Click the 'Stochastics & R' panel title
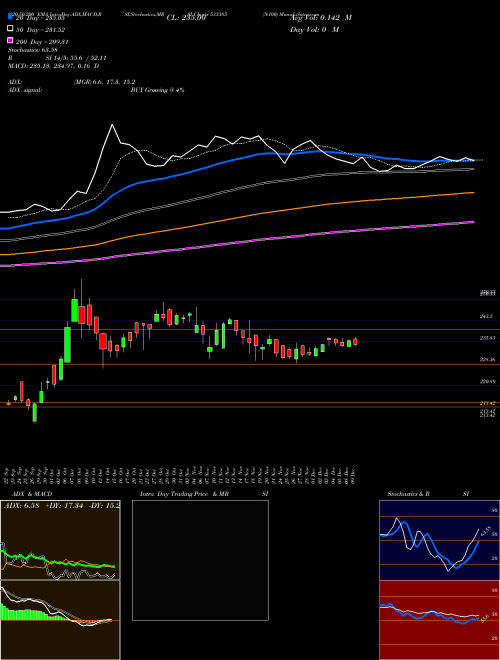Screen dimensions: 500x660 [408, 494]
